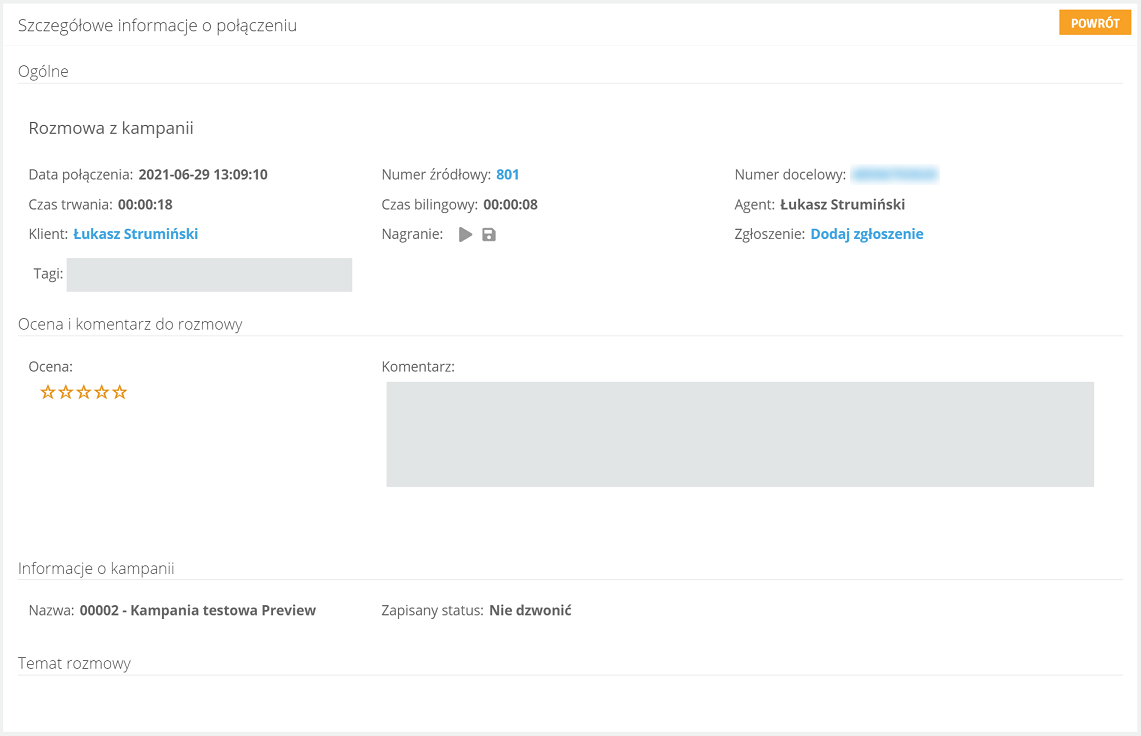The image size is (1141, 736).
Task: Click the Rozmowa z kampanii heading
Action: point(111,129)
